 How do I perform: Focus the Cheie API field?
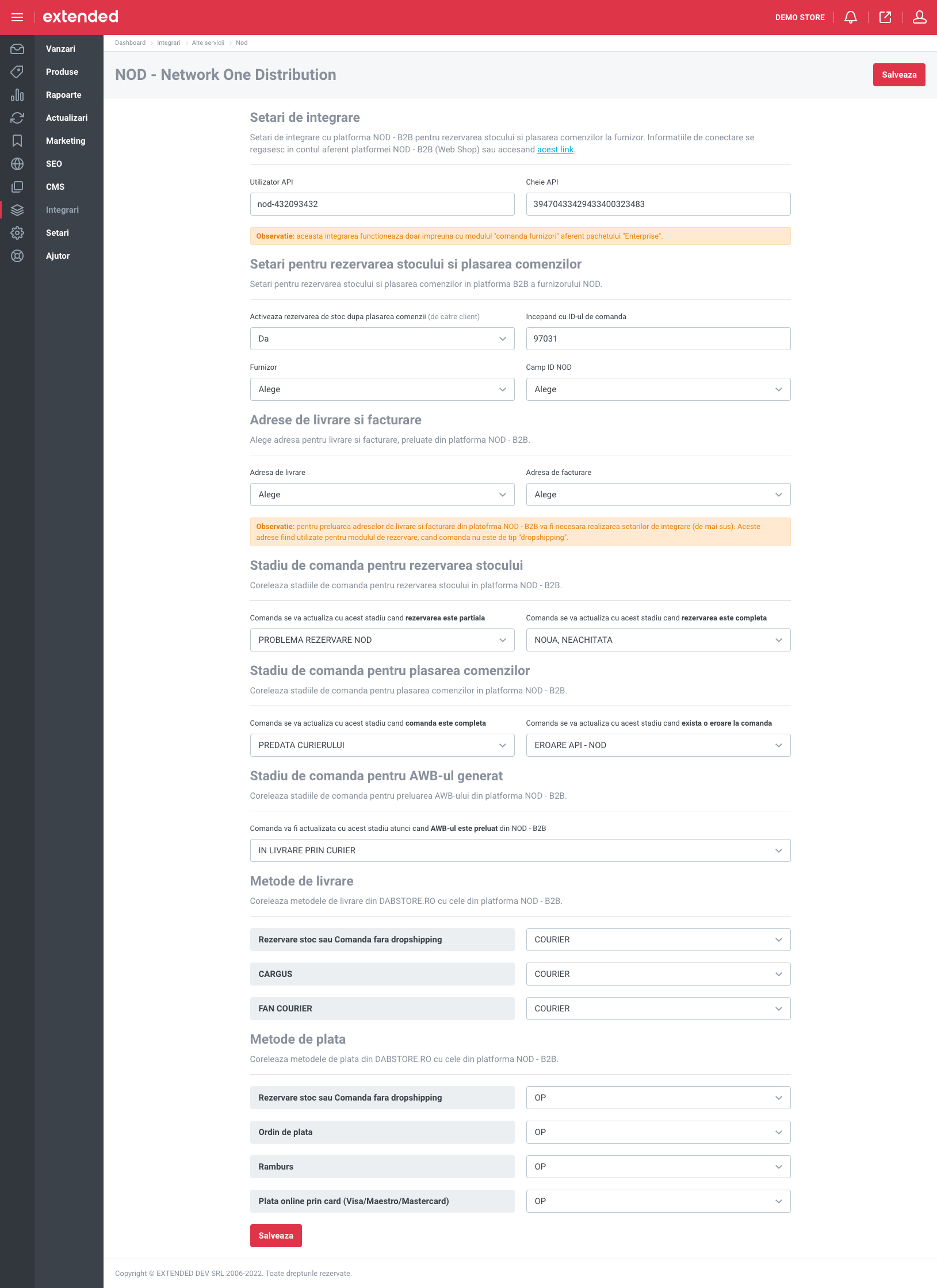coord(658,204)
